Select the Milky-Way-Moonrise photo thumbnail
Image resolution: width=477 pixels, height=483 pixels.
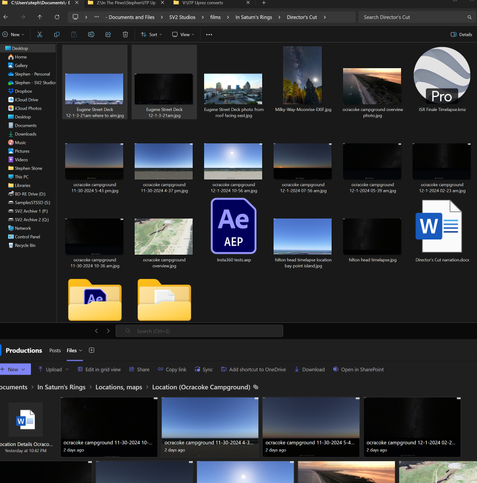pos(303,75)
